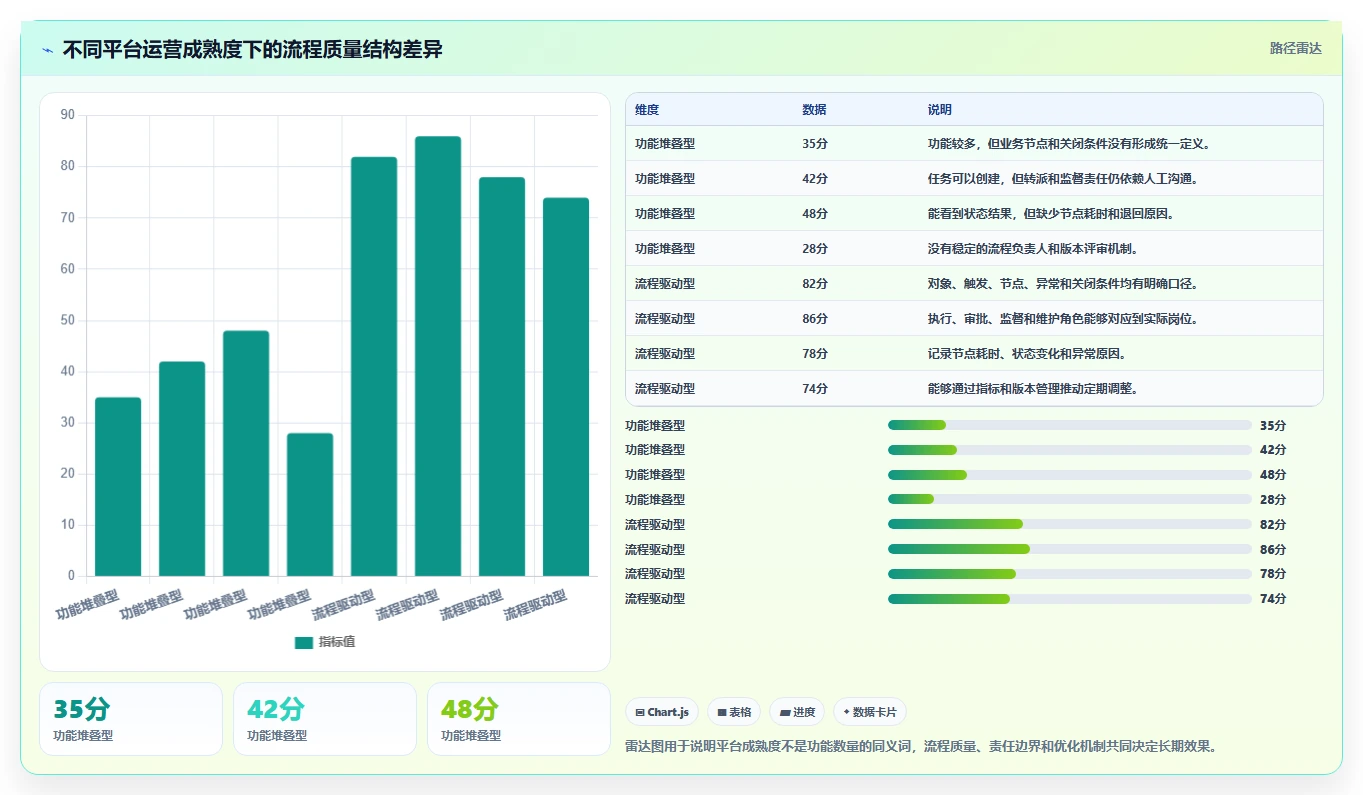This screenshot has width=1363, height=795.
Task: Click the chart bar with value 74
Action: pos(566,387)
